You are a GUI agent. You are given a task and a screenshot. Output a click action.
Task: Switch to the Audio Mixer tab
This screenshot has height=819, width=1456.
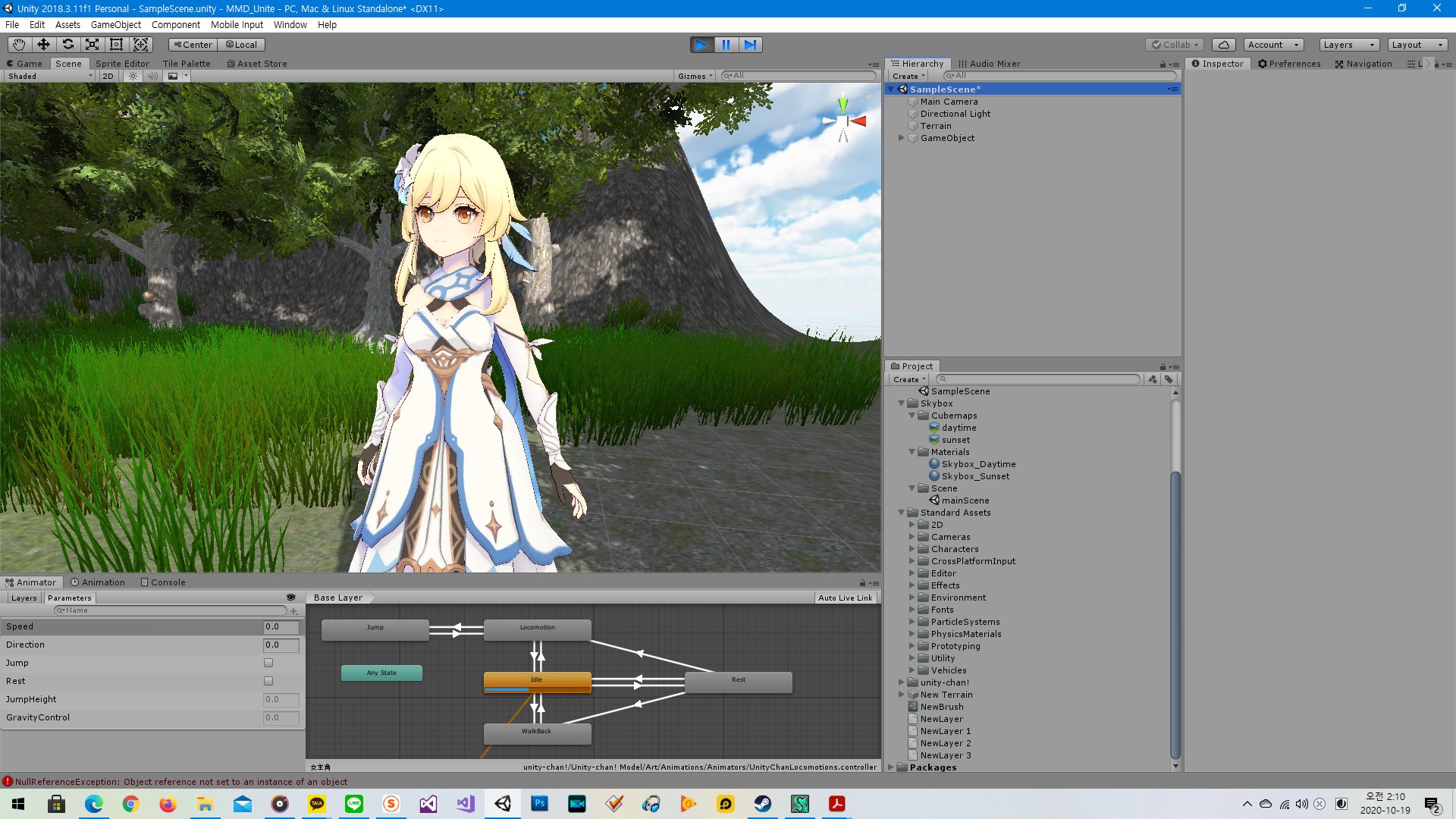click(989, 64)
